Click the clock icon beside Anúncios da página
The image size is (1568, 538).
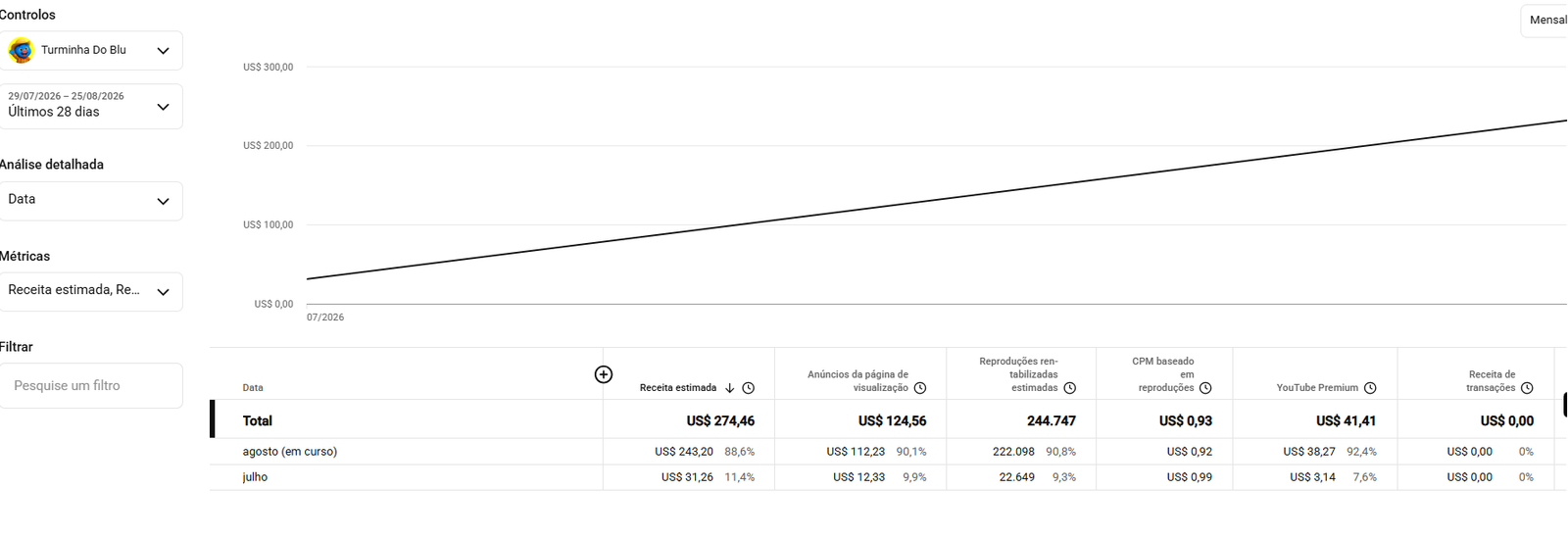coord(920,388)
